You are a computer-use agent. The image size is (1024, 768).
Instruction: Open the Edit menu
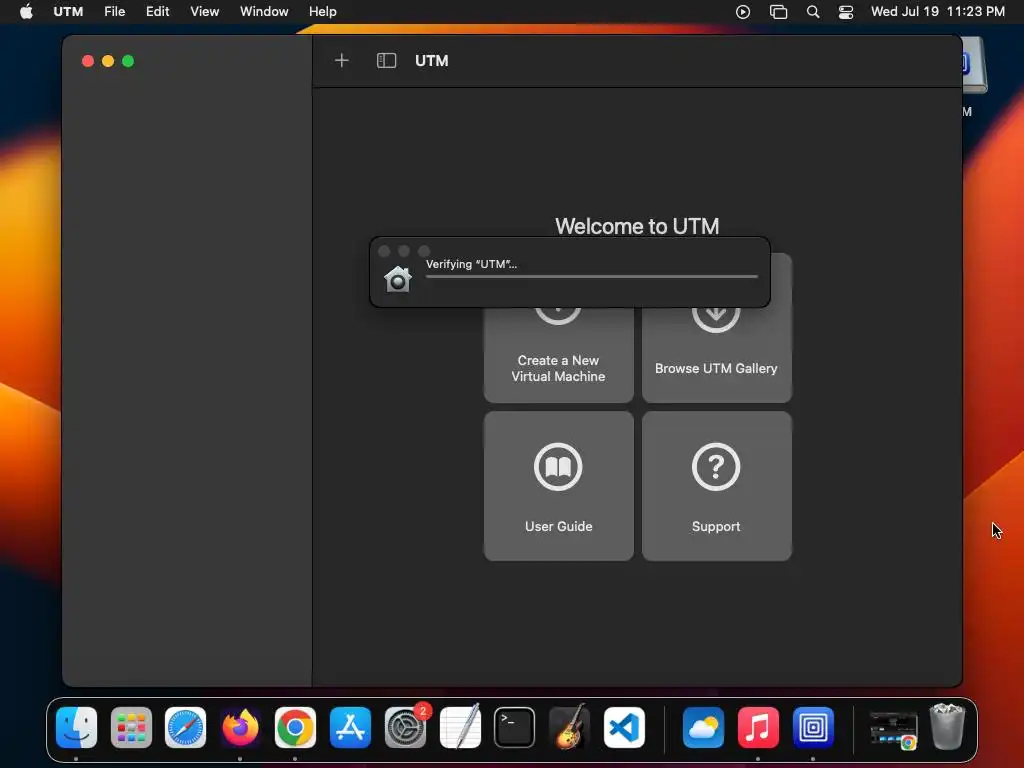[157, 12]
